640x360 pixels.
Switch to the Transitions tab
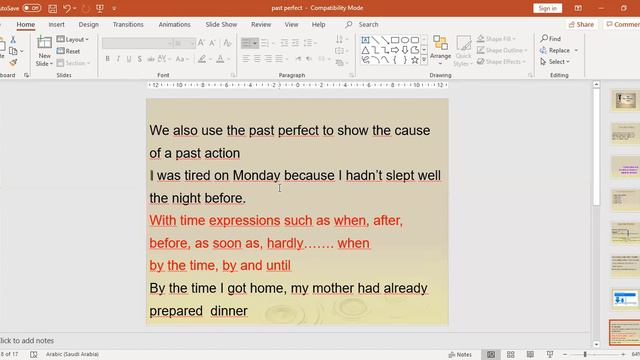pyautogui.click(x=128, y=24)
